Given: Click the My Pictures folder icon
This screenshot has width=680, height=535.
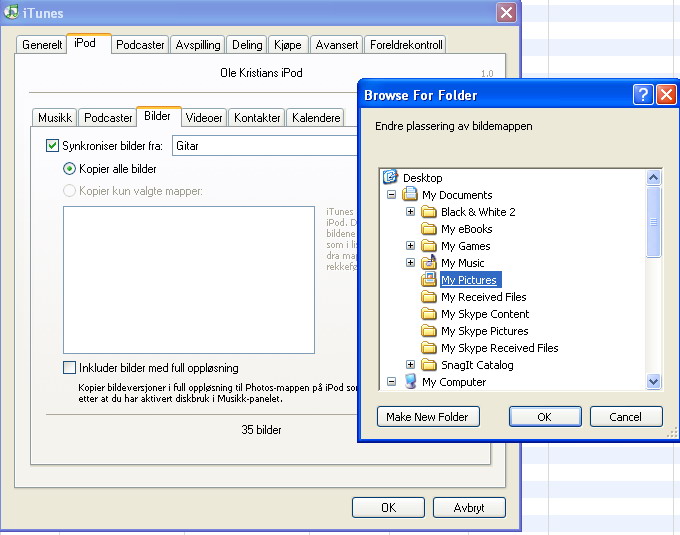Looking at the screenshot, I should pyautogui.click(x=429, y=280).
